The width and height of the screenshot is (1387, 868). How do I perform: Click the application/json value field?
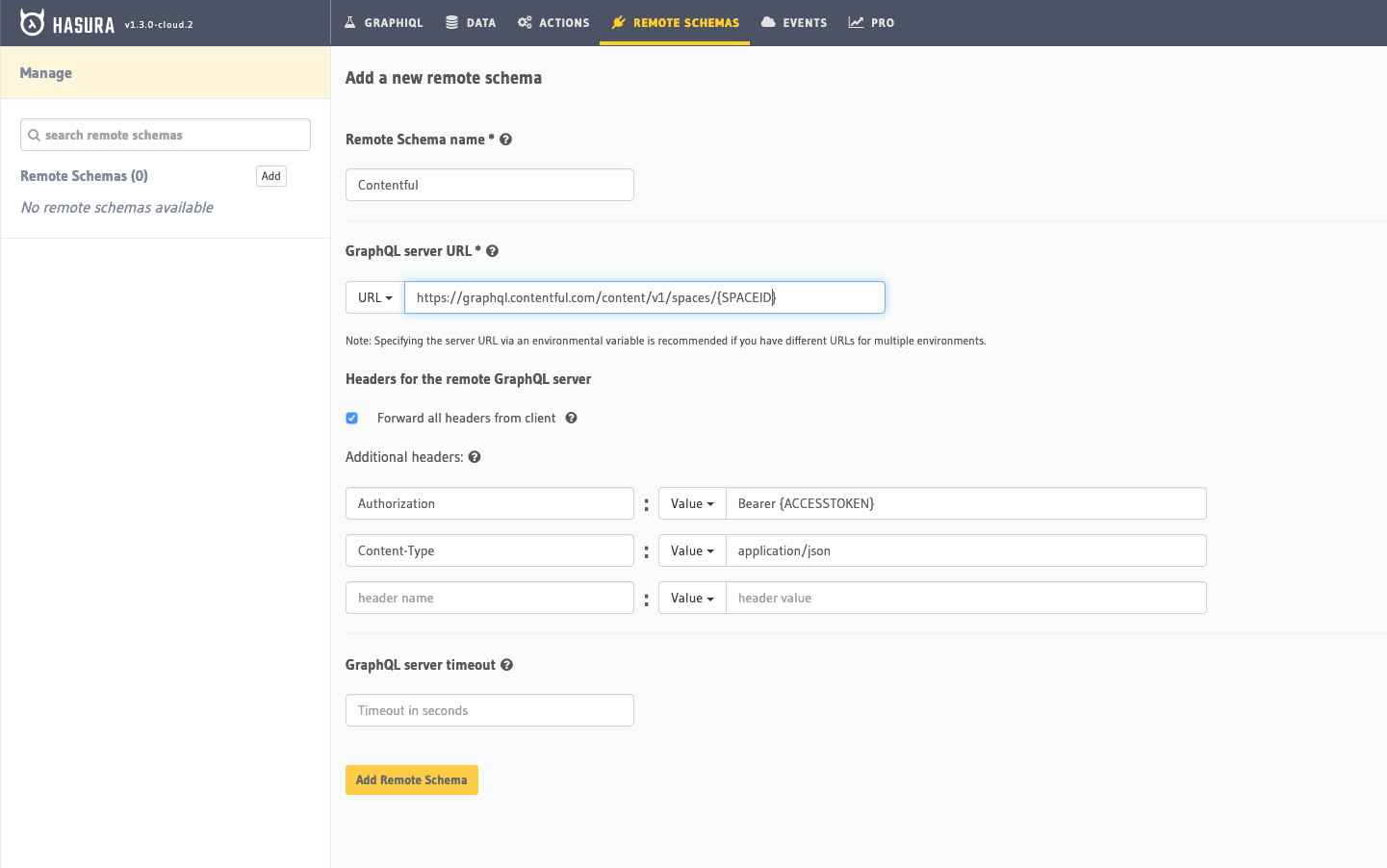[966, 550]
